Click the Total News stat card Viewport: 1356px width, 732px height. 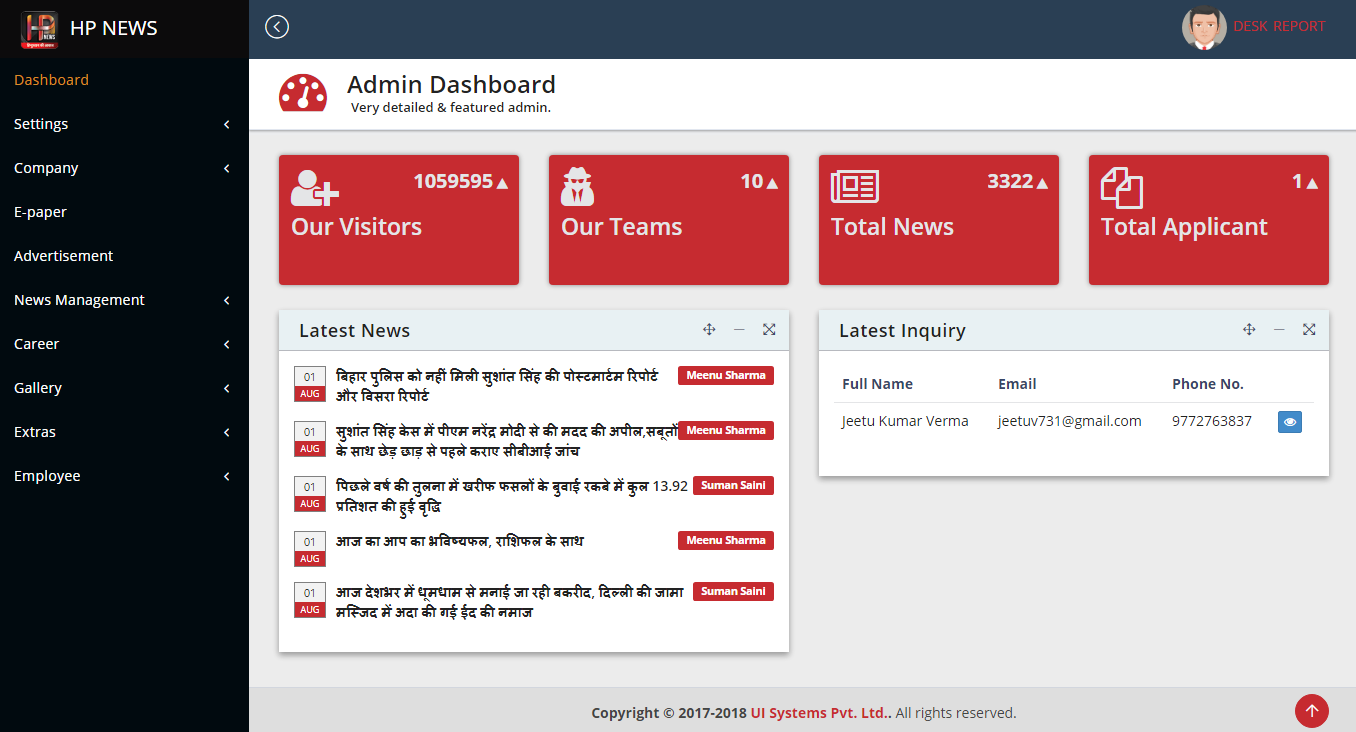click(x=938, y=220)
